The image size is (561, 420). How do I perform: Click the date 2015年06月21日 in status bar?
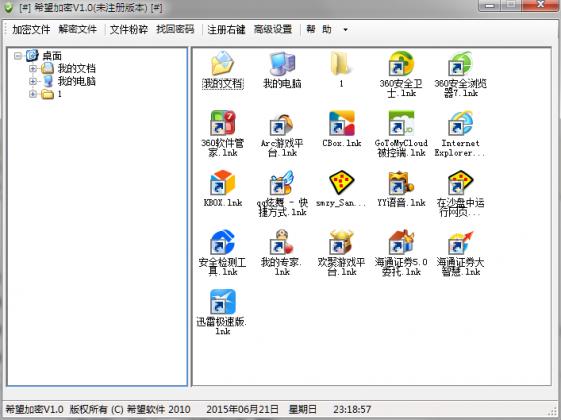coord(242,409)
